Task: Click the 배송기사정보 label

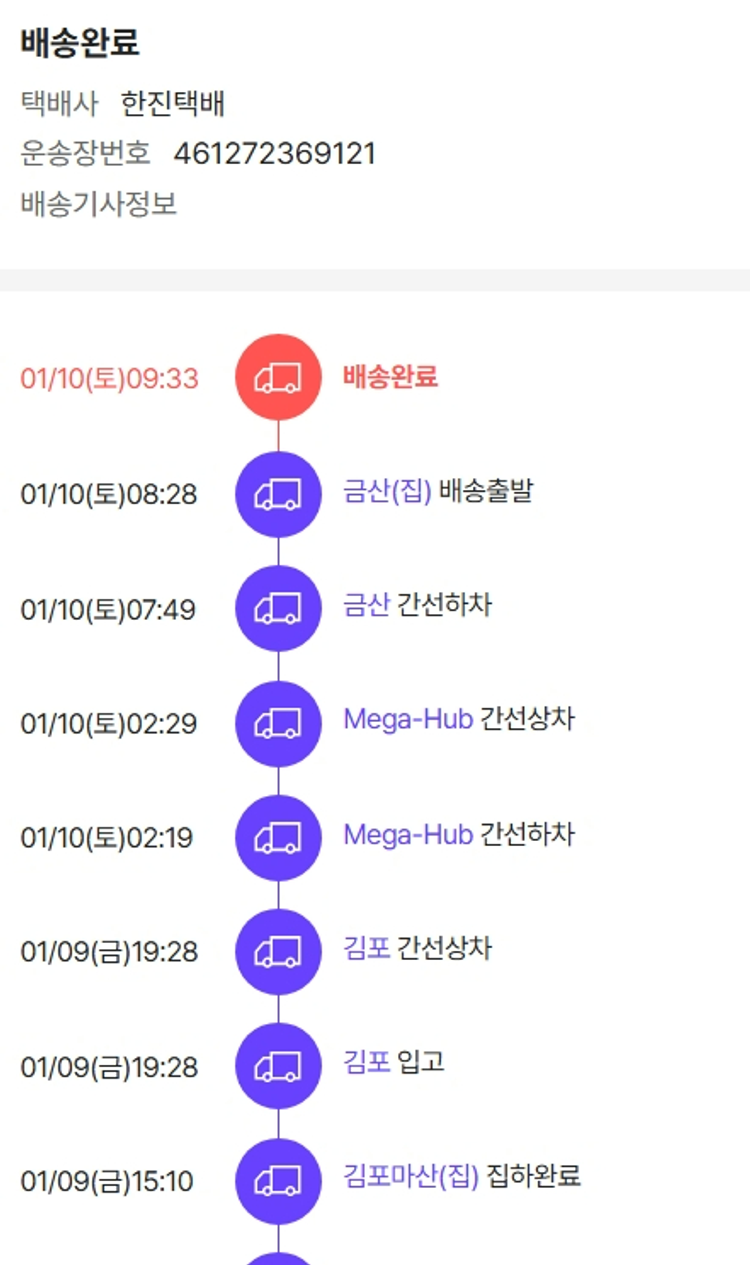Action: [98, 204]
